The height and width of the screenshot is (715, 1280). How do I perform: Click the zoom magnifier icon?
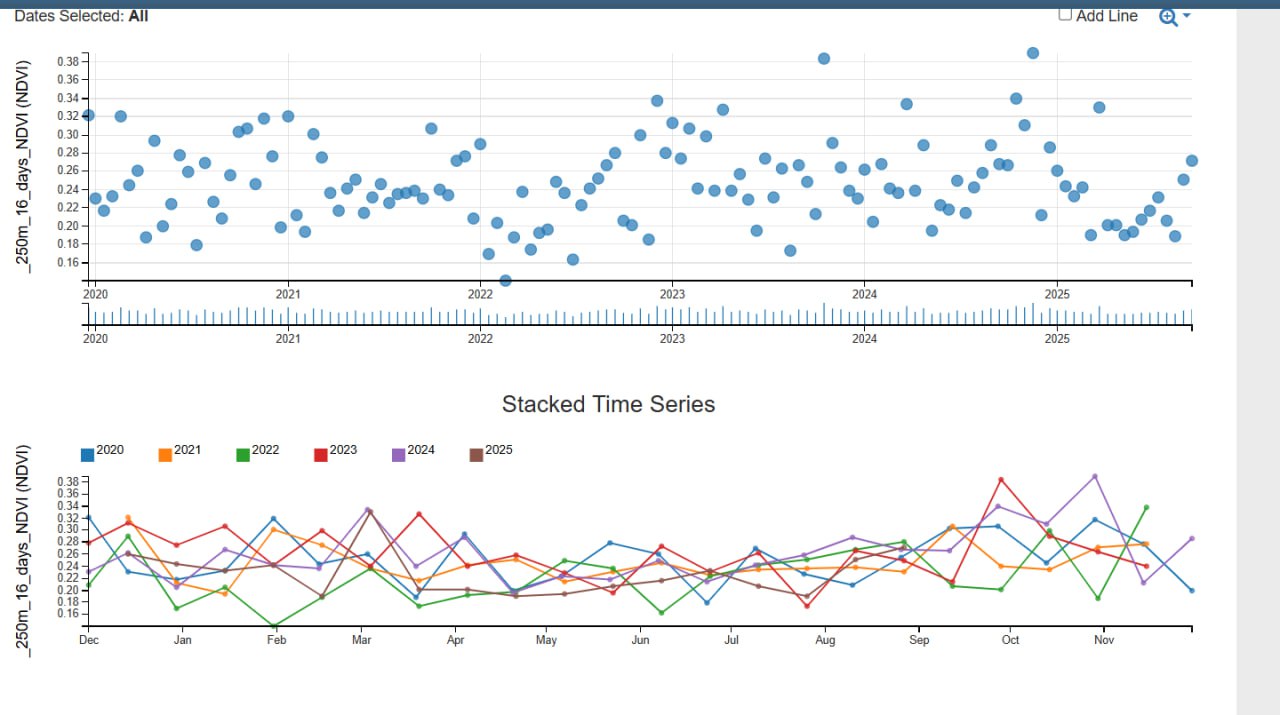coord(1168,16)
